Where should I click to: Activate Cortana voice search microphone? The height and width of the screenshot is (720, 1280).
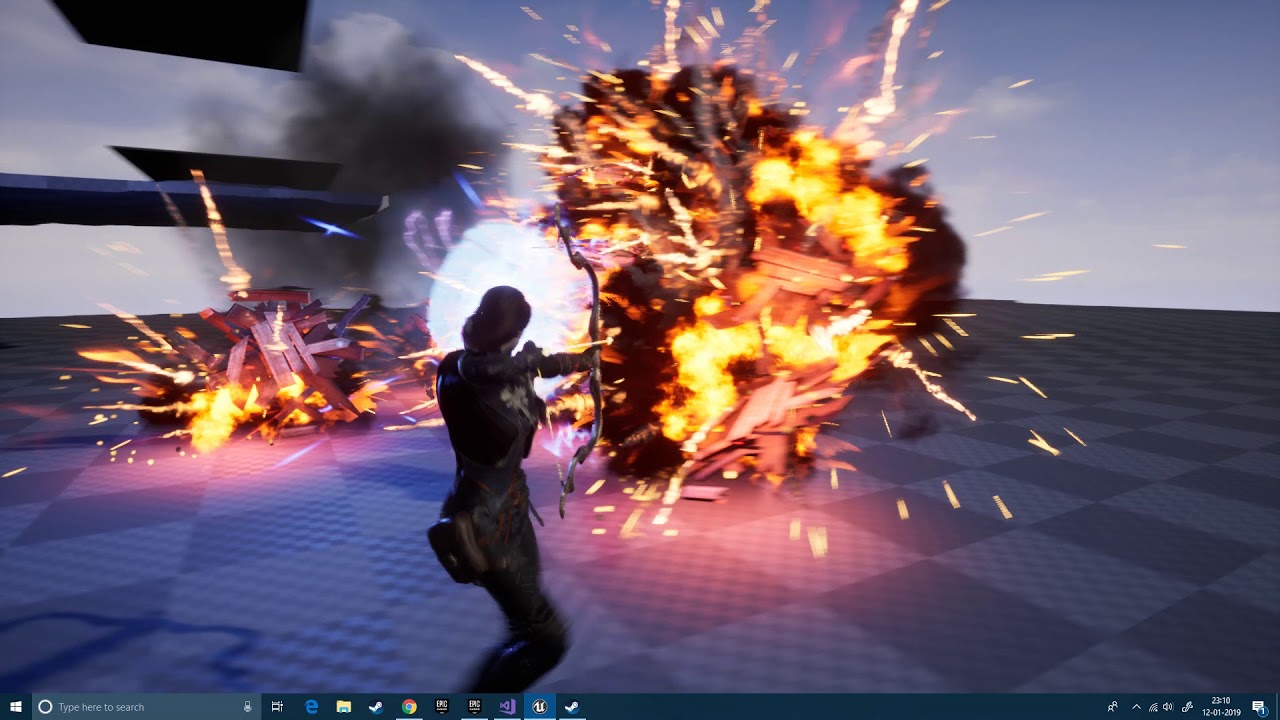(x=247, y=707)
